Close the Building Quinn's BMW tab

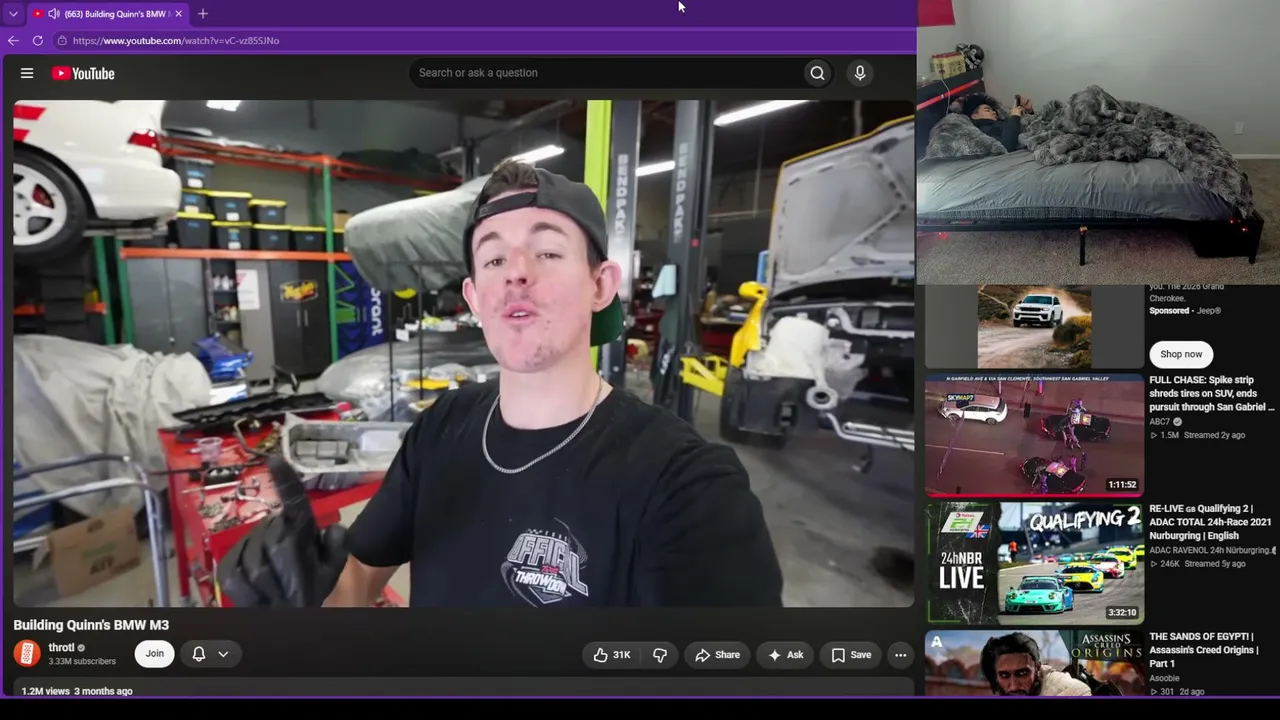(x=179, y=14)
